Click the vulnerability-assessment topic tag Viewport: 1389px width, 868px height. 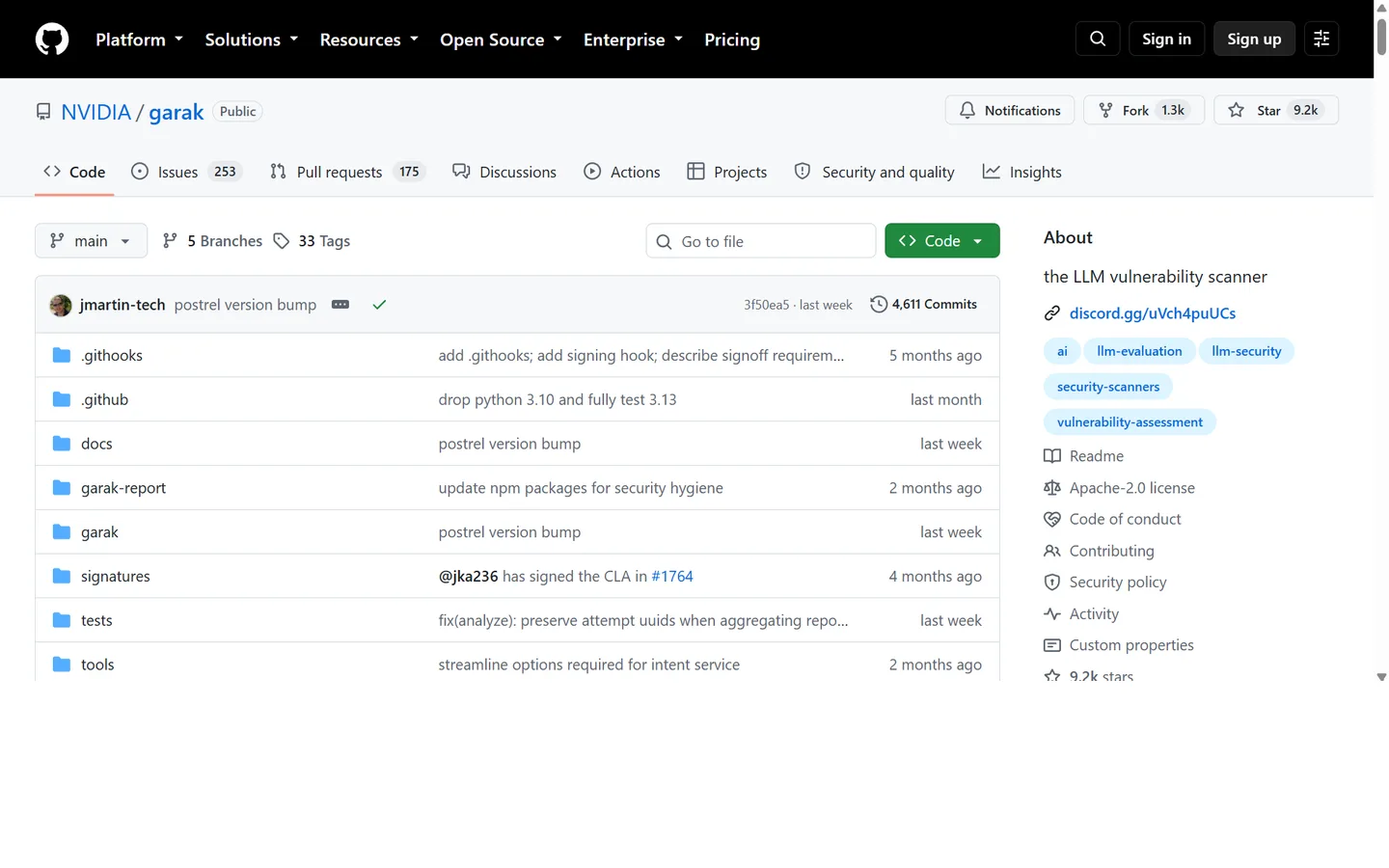pyautogui.click(x=1130, y=422)
